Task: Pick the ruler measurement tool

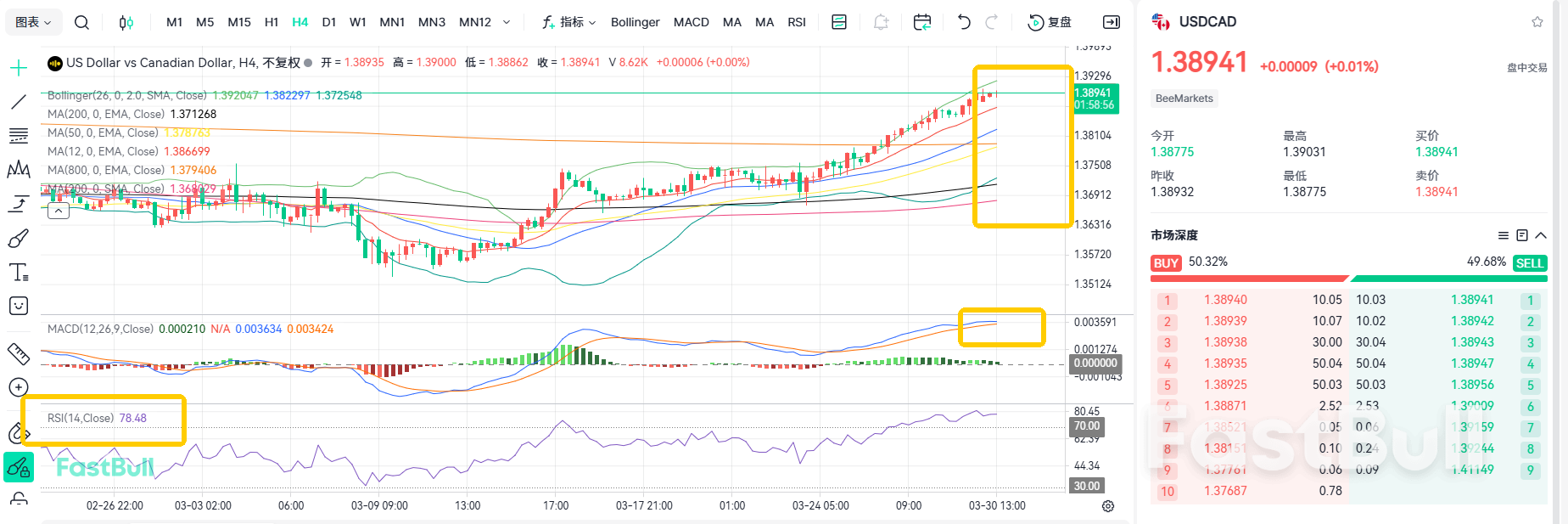Action: pyautogui.click(x=18, y=353)
